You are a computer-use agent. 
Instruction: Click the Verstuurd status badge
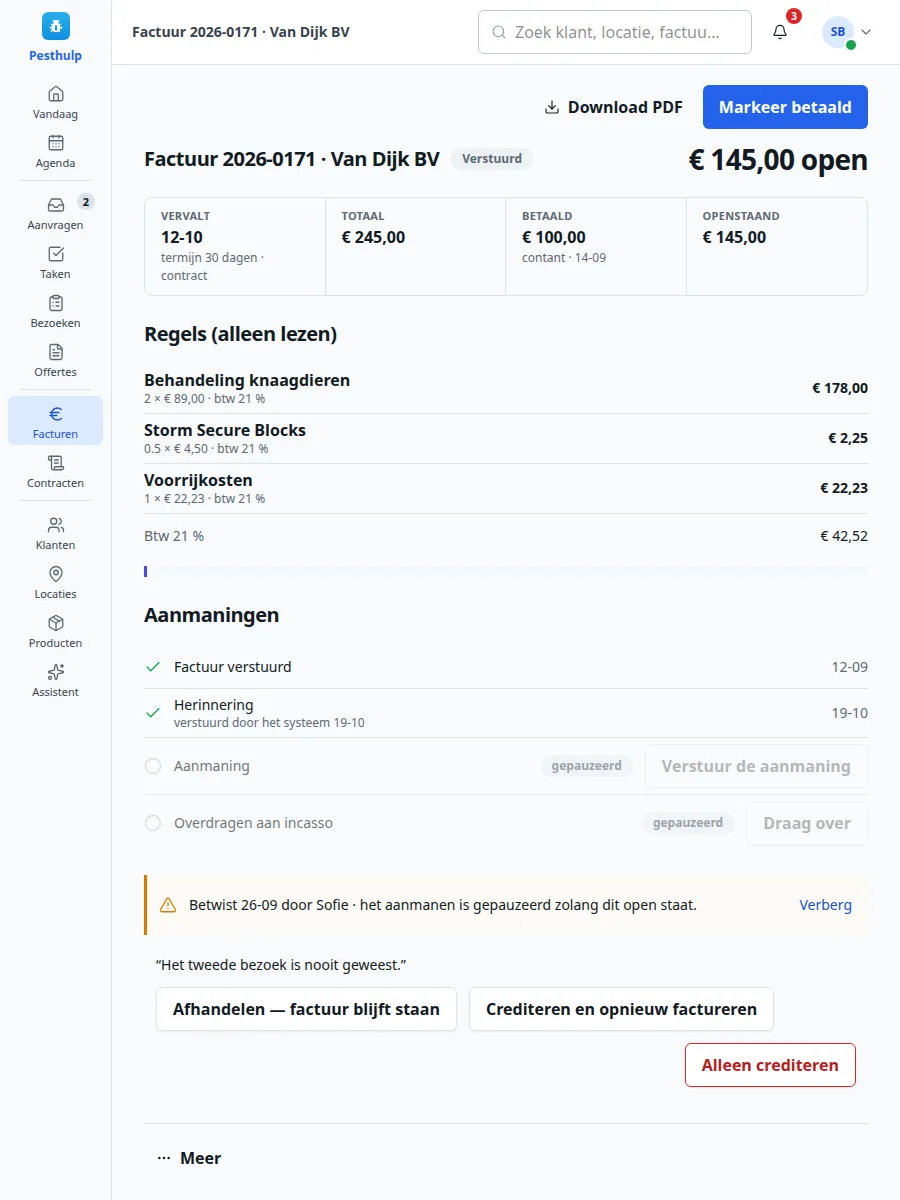(x=492, y=158)
